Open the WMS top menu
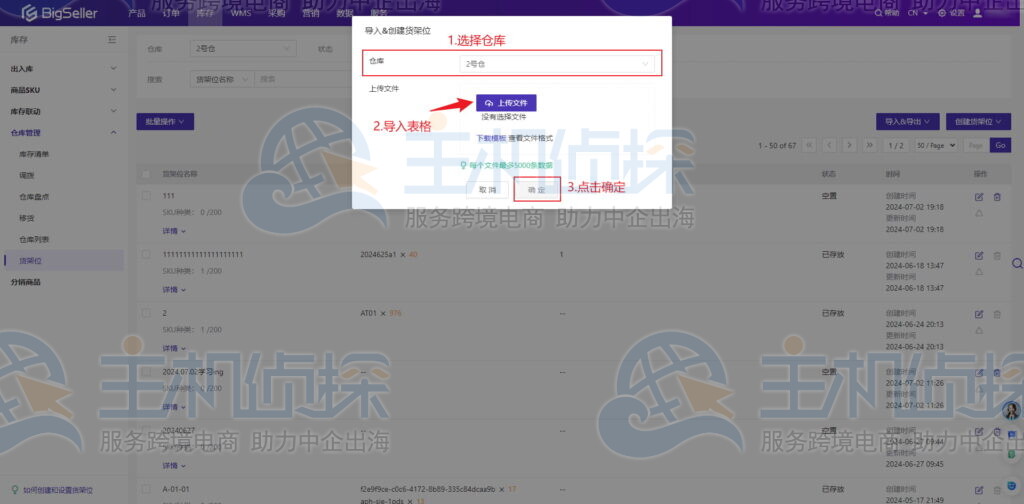Image resolution: width=1024 pixels, height=504 pixels. click(x=240, y=13)
